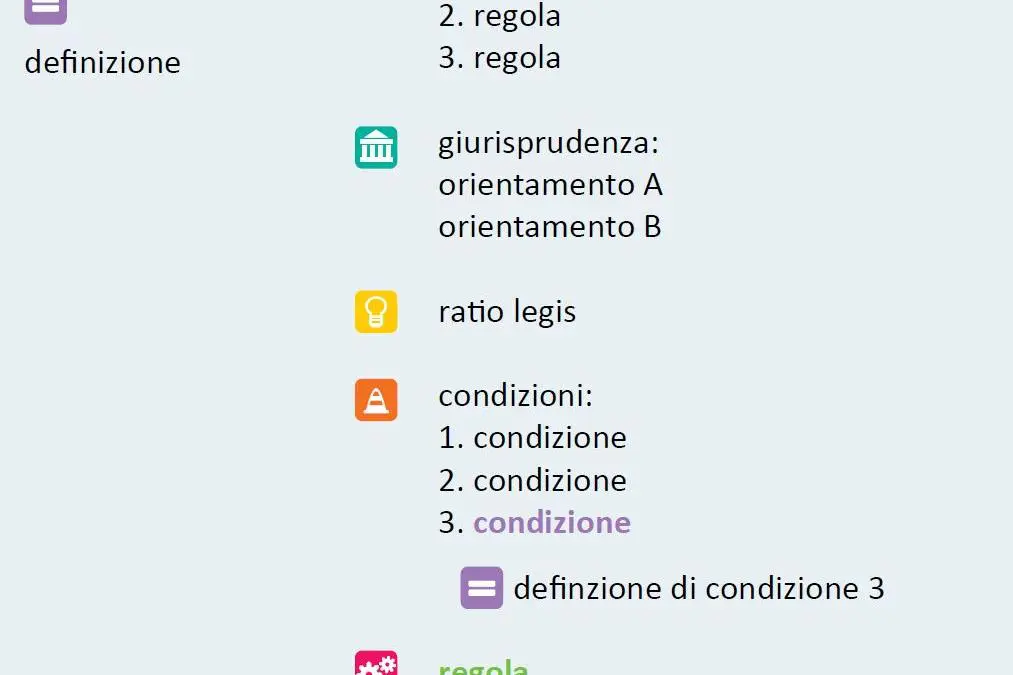This screenshot has height=675, width=1013.
Task: Select list item 2. condizione
Action: coord(532,481)
